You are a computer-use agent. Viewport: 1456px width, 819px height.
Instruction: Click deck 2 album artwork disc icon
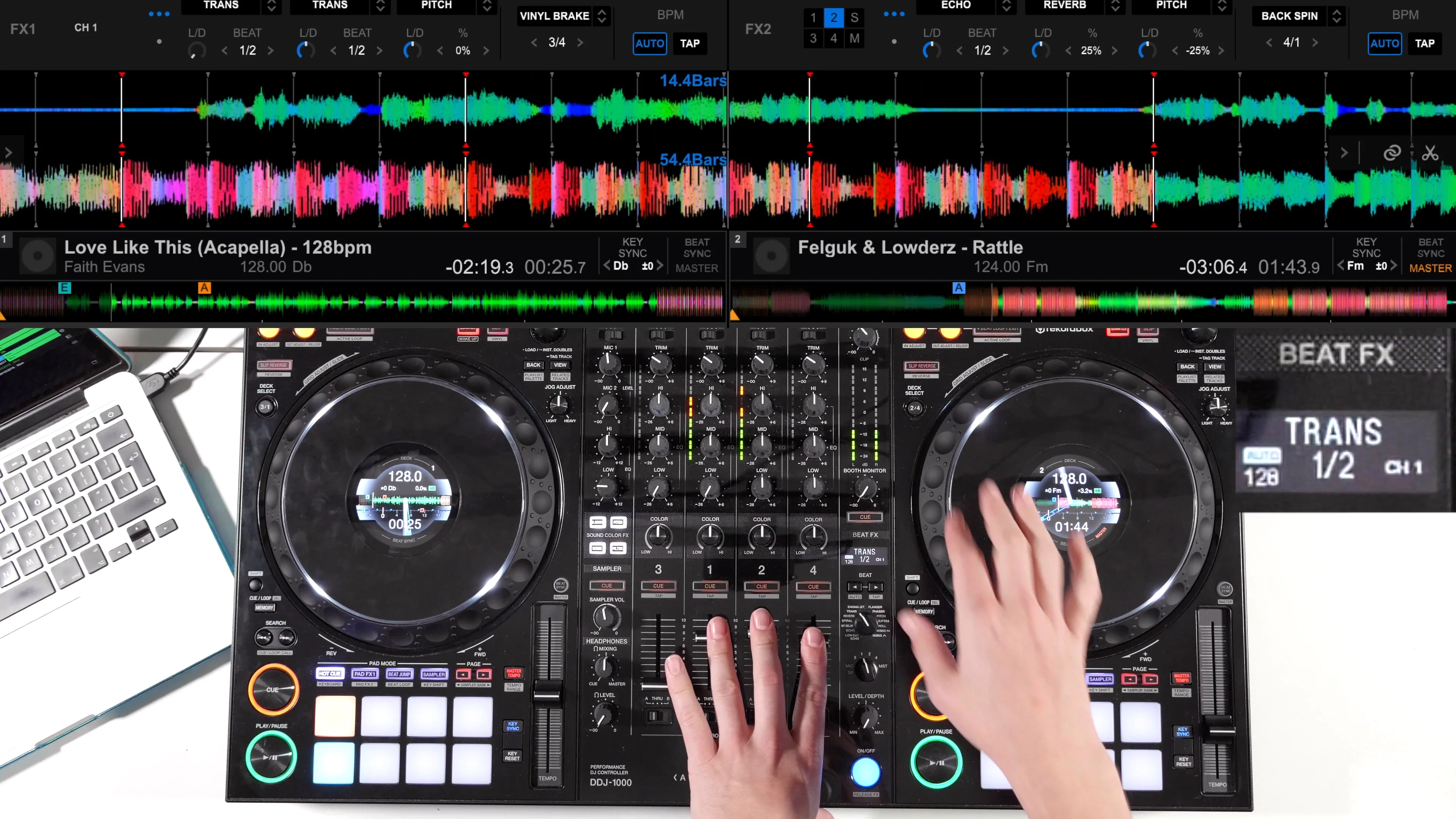click(x=772, y=256)
